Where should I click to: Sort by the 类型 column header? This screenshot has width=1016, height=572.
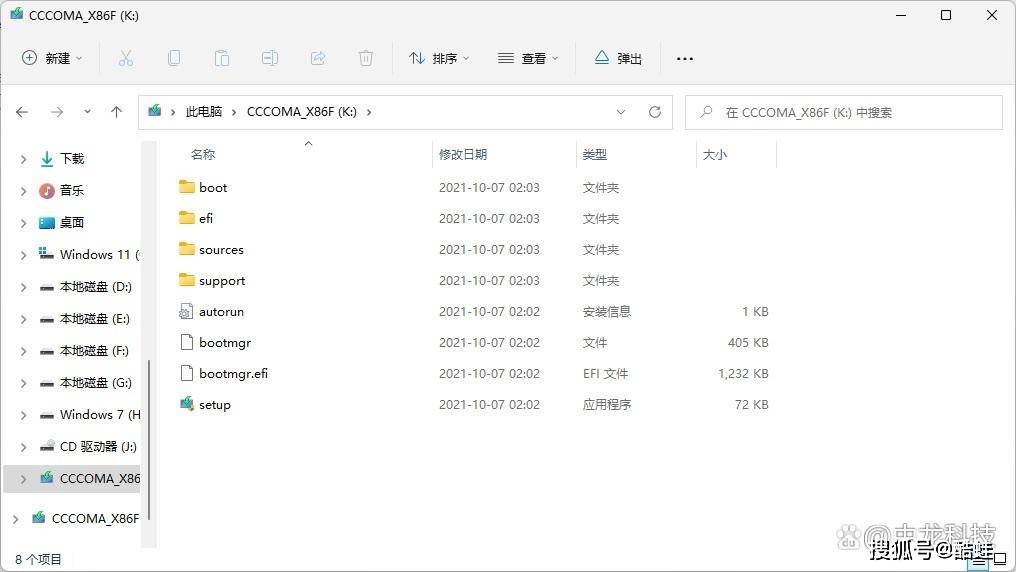pos(594,154)
